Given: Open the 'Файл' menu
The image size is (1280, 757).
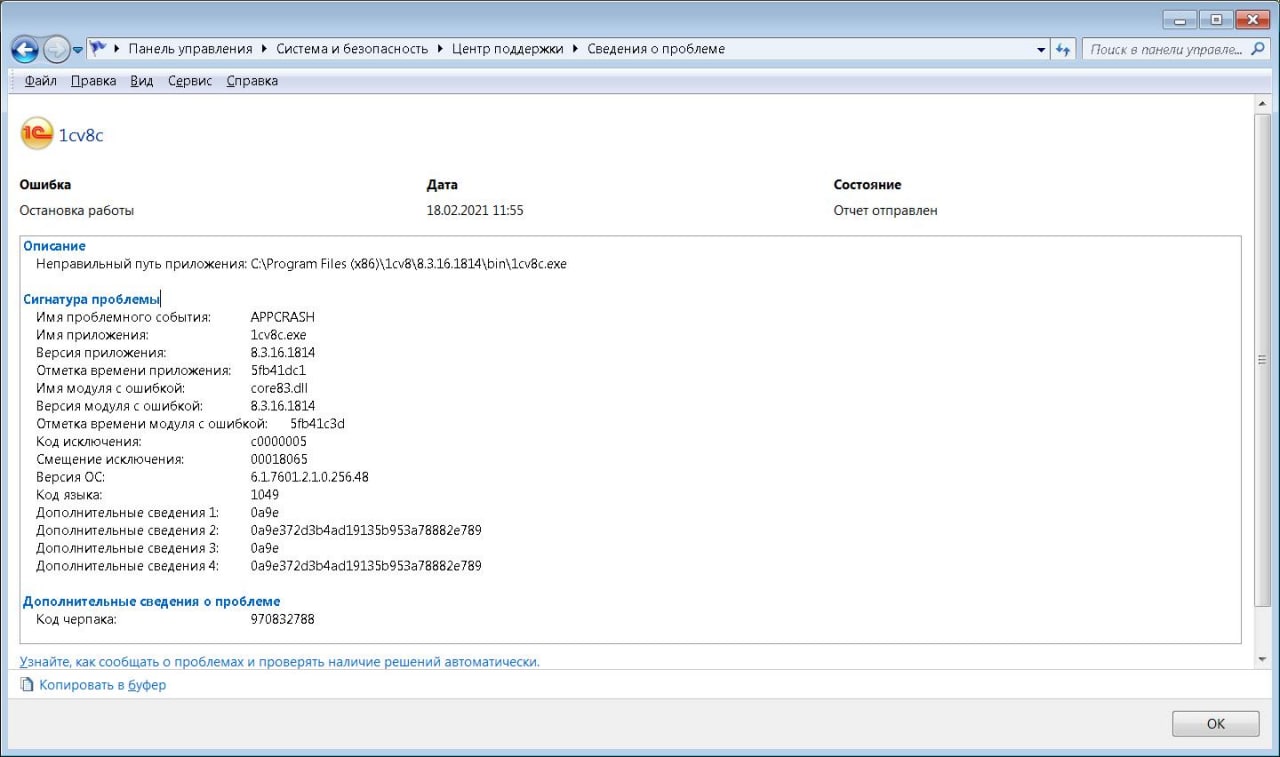Looking at the screenshot, I should (41, 81).
